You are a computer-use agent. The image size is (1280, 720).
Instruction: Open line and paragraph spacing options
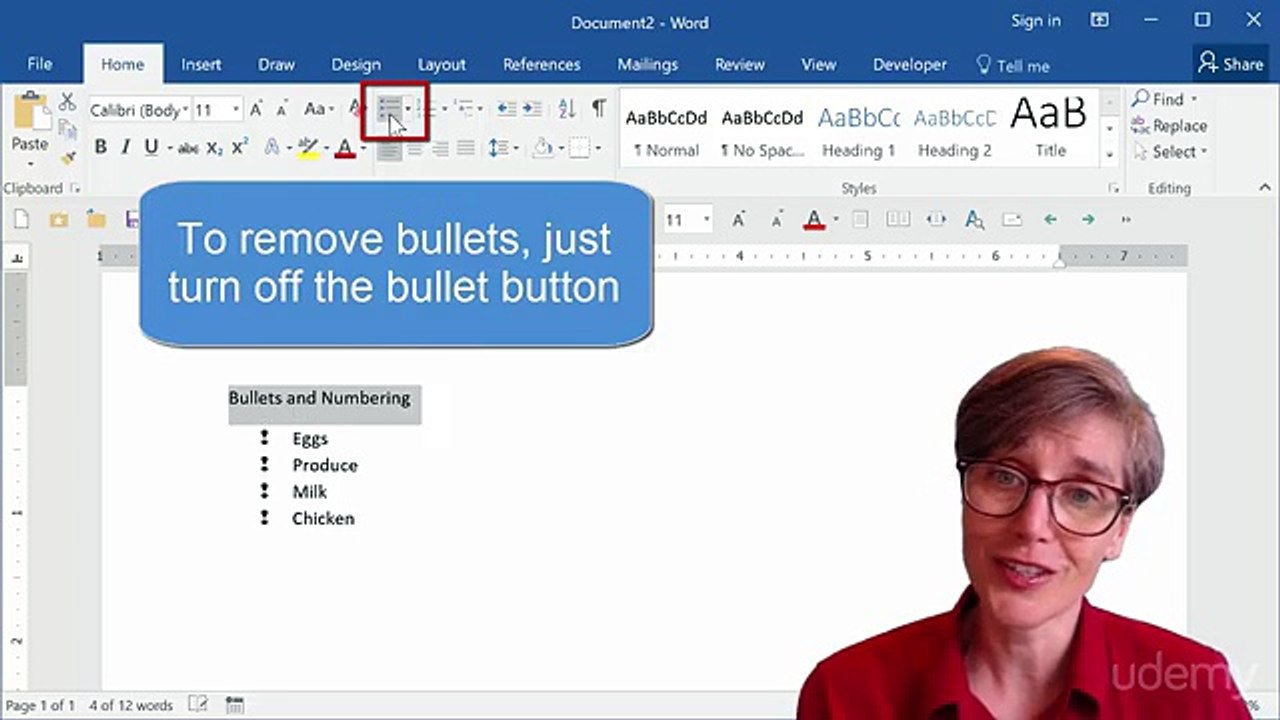[497, 148]
